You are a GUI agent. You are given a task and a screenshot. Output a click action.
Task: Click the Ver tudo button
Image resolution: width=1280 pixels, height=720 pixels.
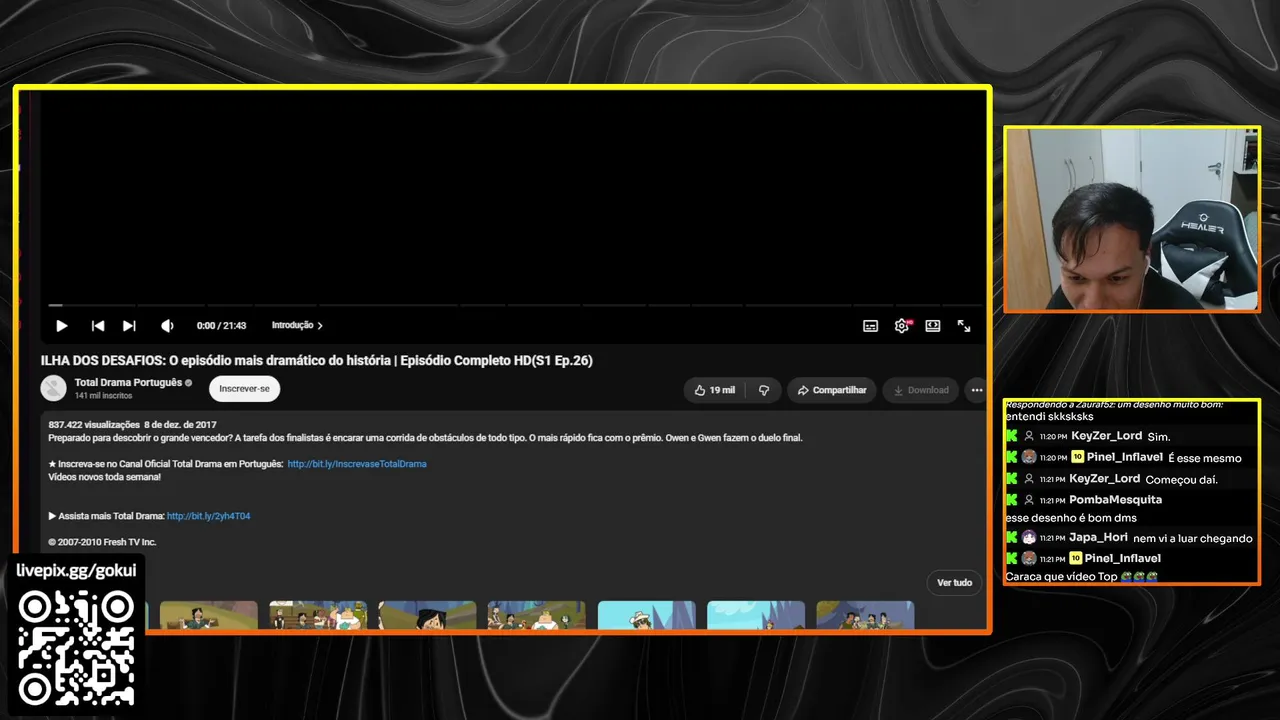coord(955,582)
